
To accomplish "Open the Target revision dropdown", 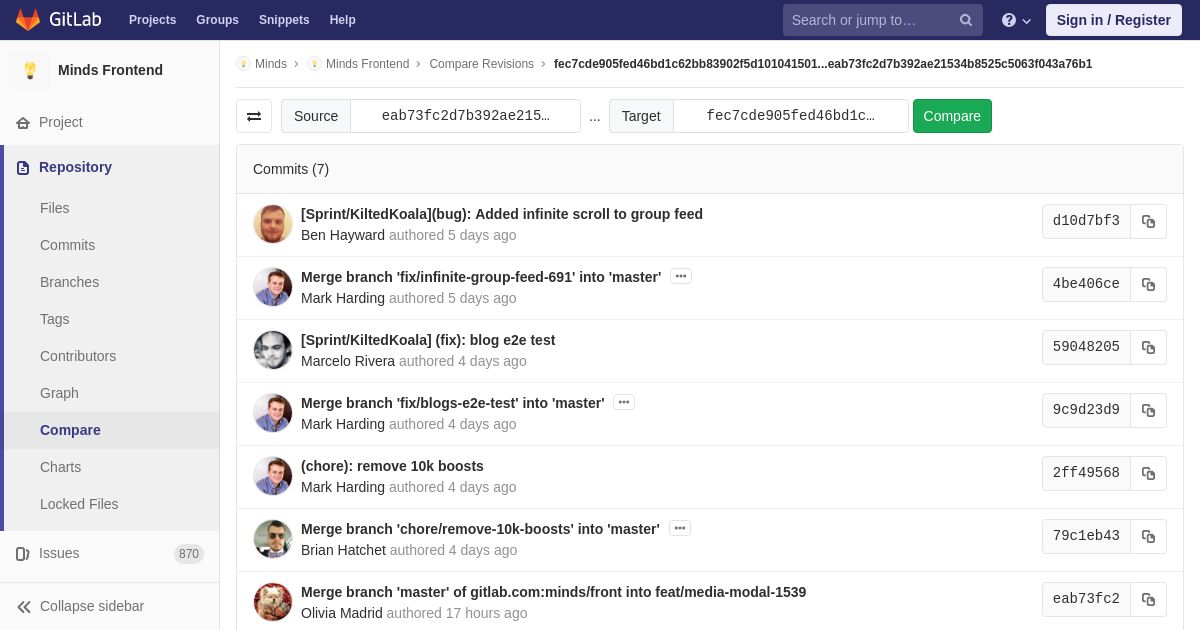I will pyautogui.click(x=790, y=116).
